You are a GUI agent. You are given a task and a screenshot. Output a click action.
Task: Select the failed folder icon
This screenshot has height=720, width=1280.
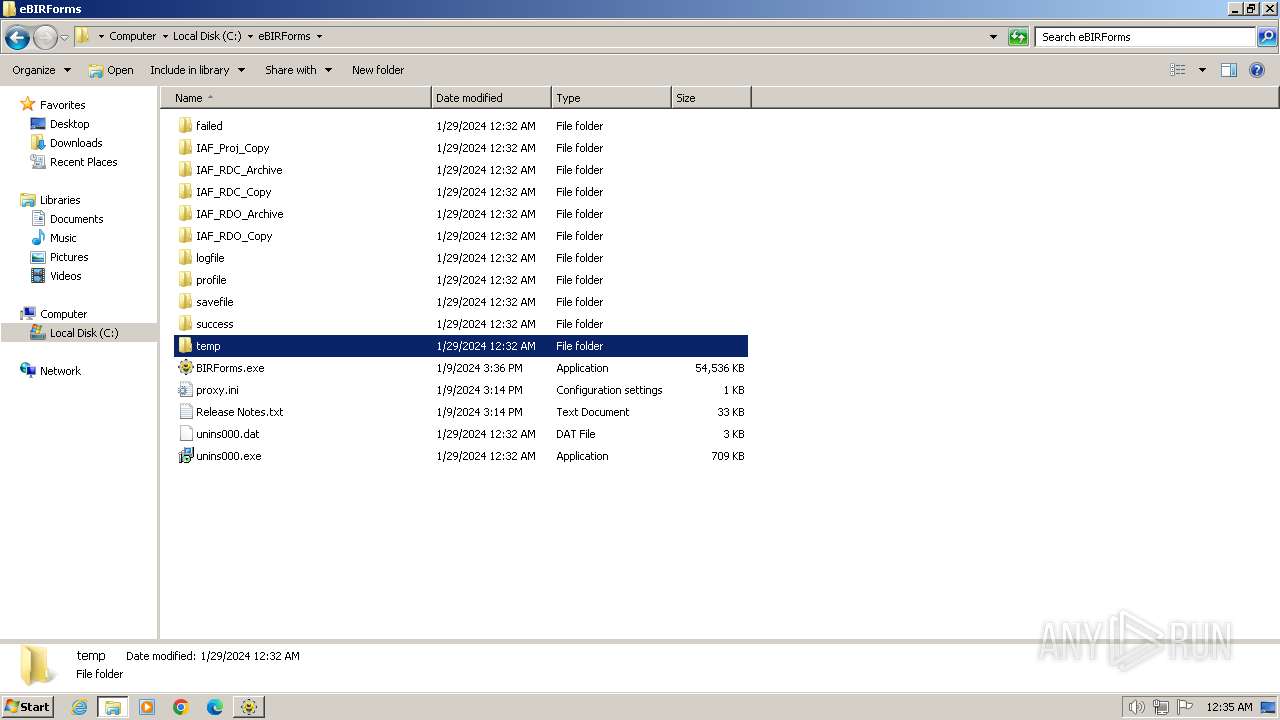pyautogui.click(x=185, y=126)
